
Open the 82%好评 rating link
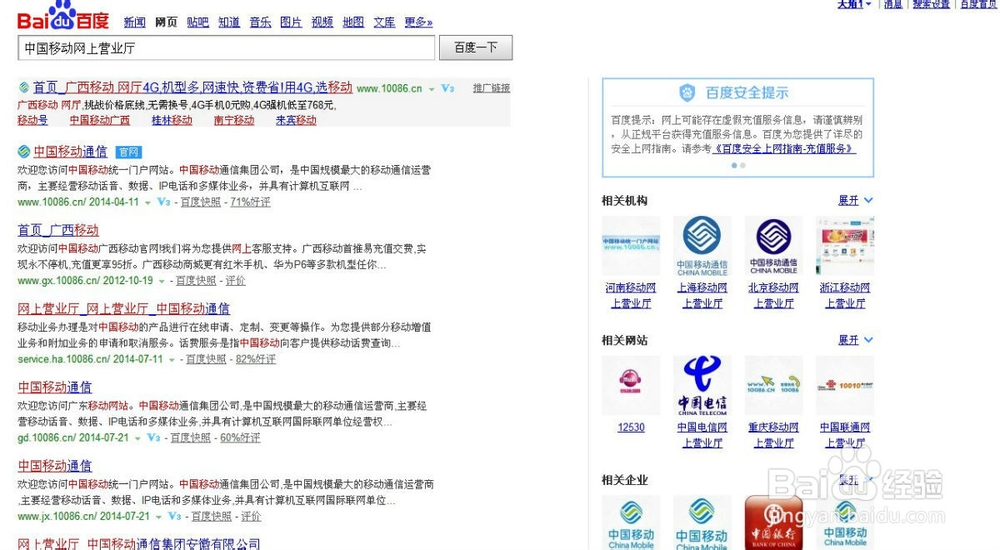point(256,359)
